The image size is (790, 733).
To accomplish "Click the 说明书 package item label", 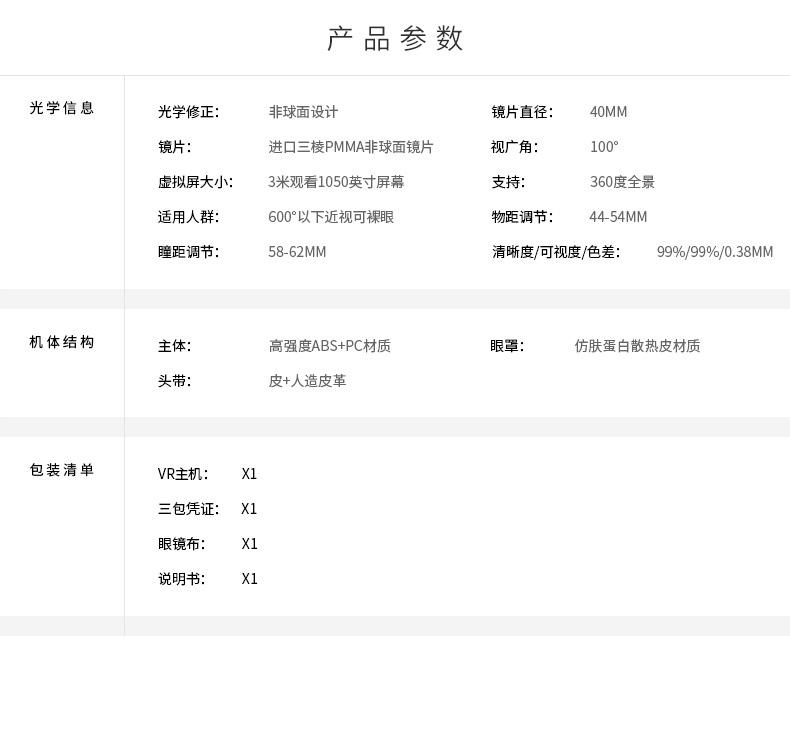I will (x=181, y=579).
